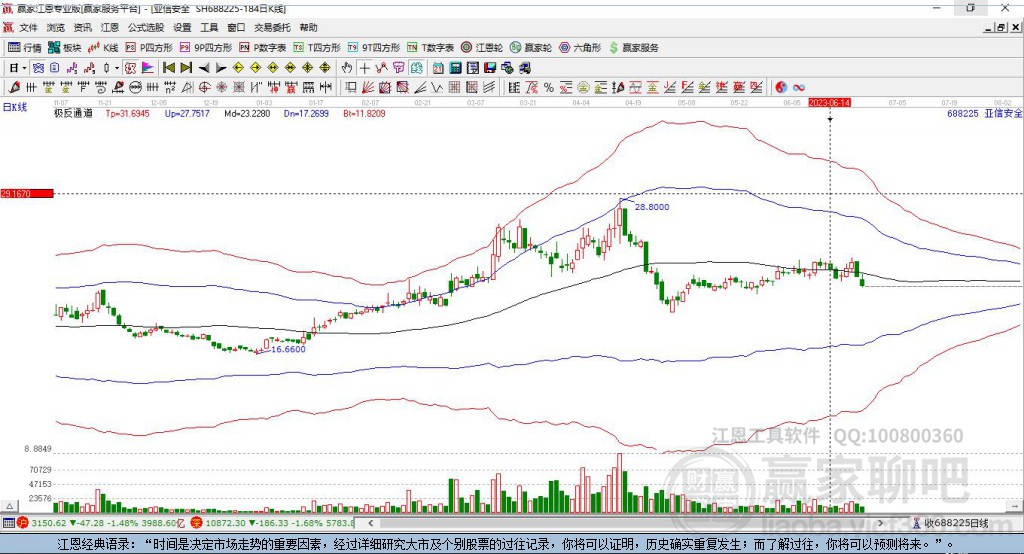Select the circled target crosshair tool
This screenshot has height=554, width=1024.
(x=204, y=88)
